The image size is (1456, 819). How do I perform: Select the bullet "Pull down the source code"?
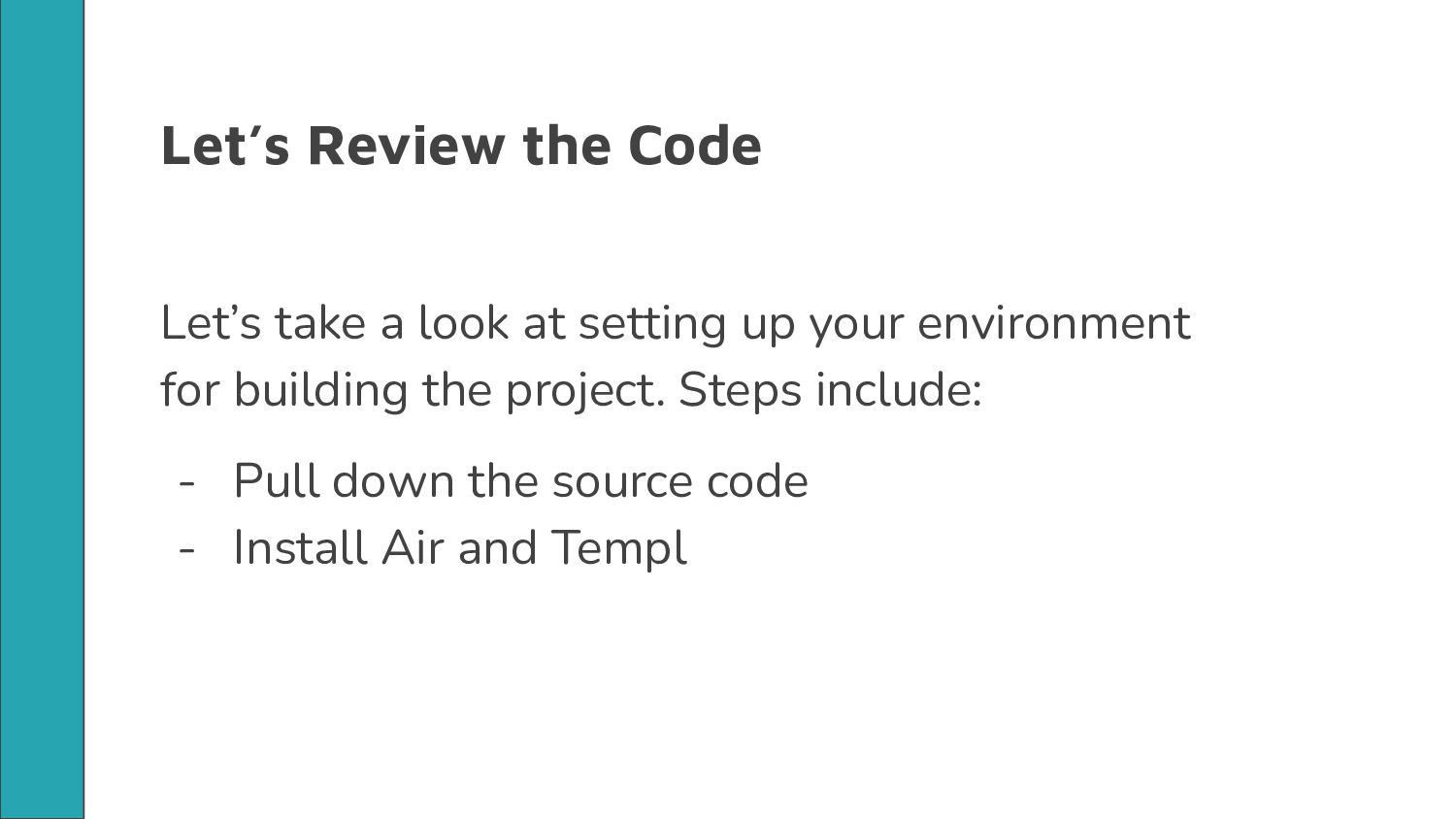(520, 481)
